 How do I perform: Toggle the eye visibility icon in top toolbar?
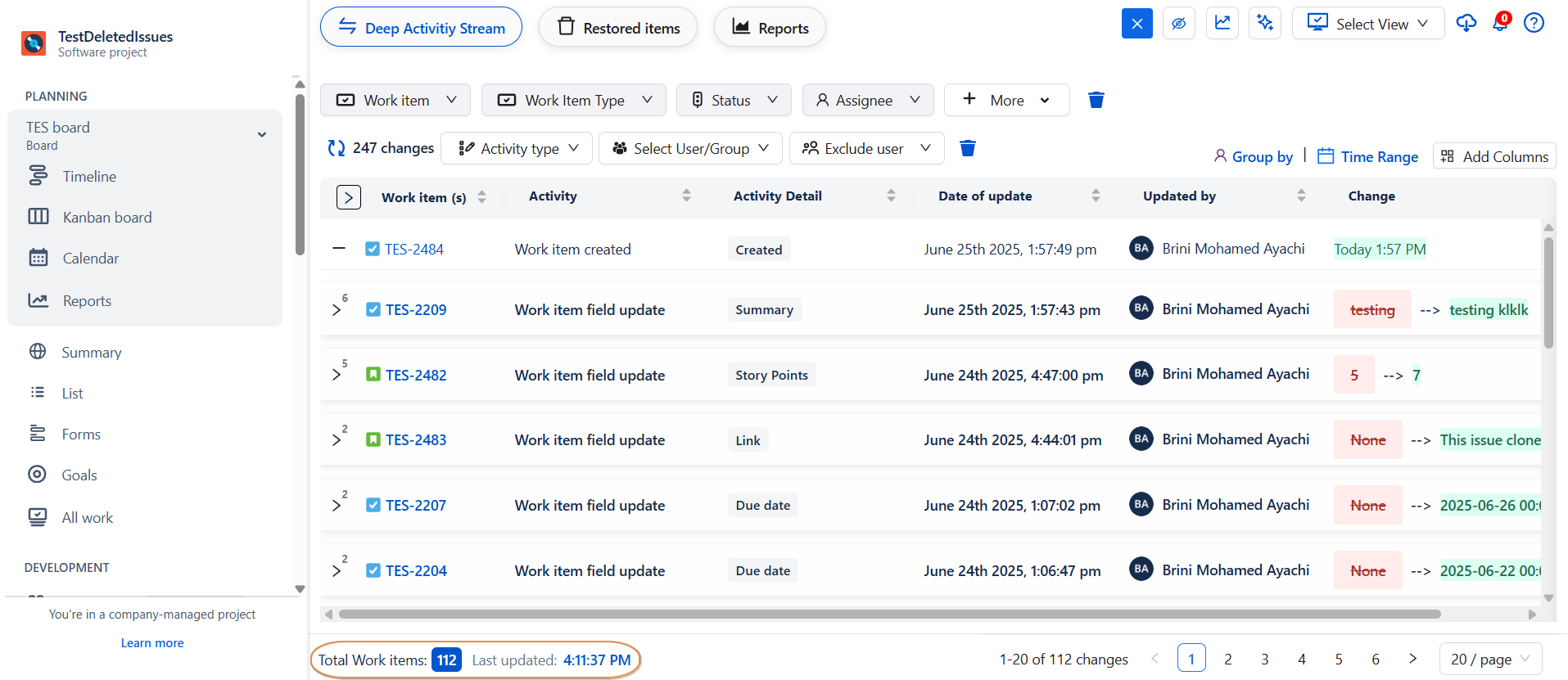coord(1178,24)
